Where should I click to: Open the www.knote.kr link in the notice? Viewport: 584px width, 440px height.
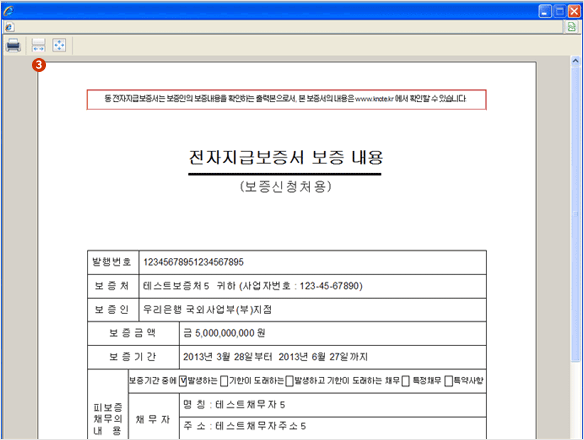pos(374,99)
